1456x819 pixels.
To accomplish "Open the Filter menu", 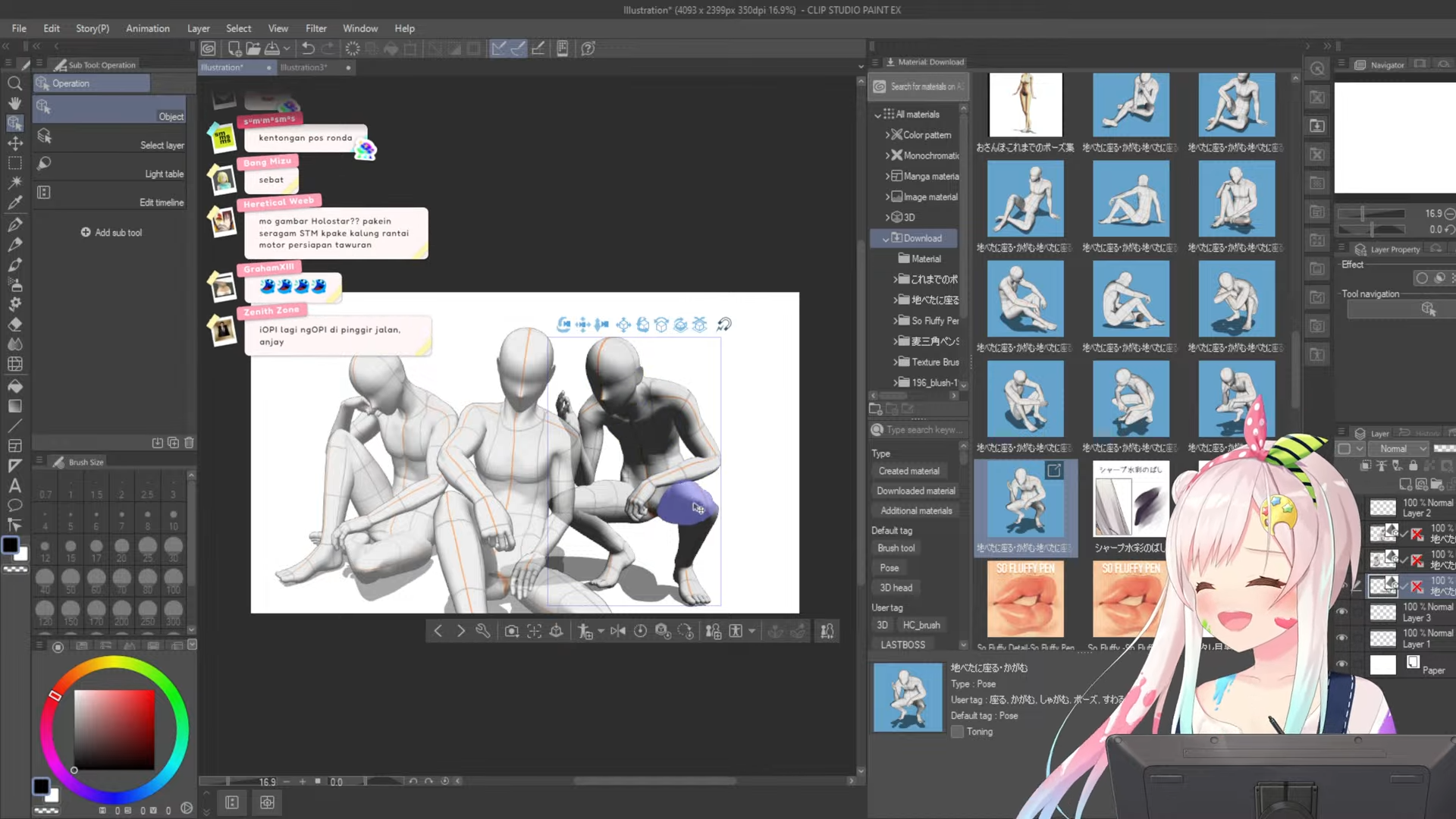I will coord(315,28).
